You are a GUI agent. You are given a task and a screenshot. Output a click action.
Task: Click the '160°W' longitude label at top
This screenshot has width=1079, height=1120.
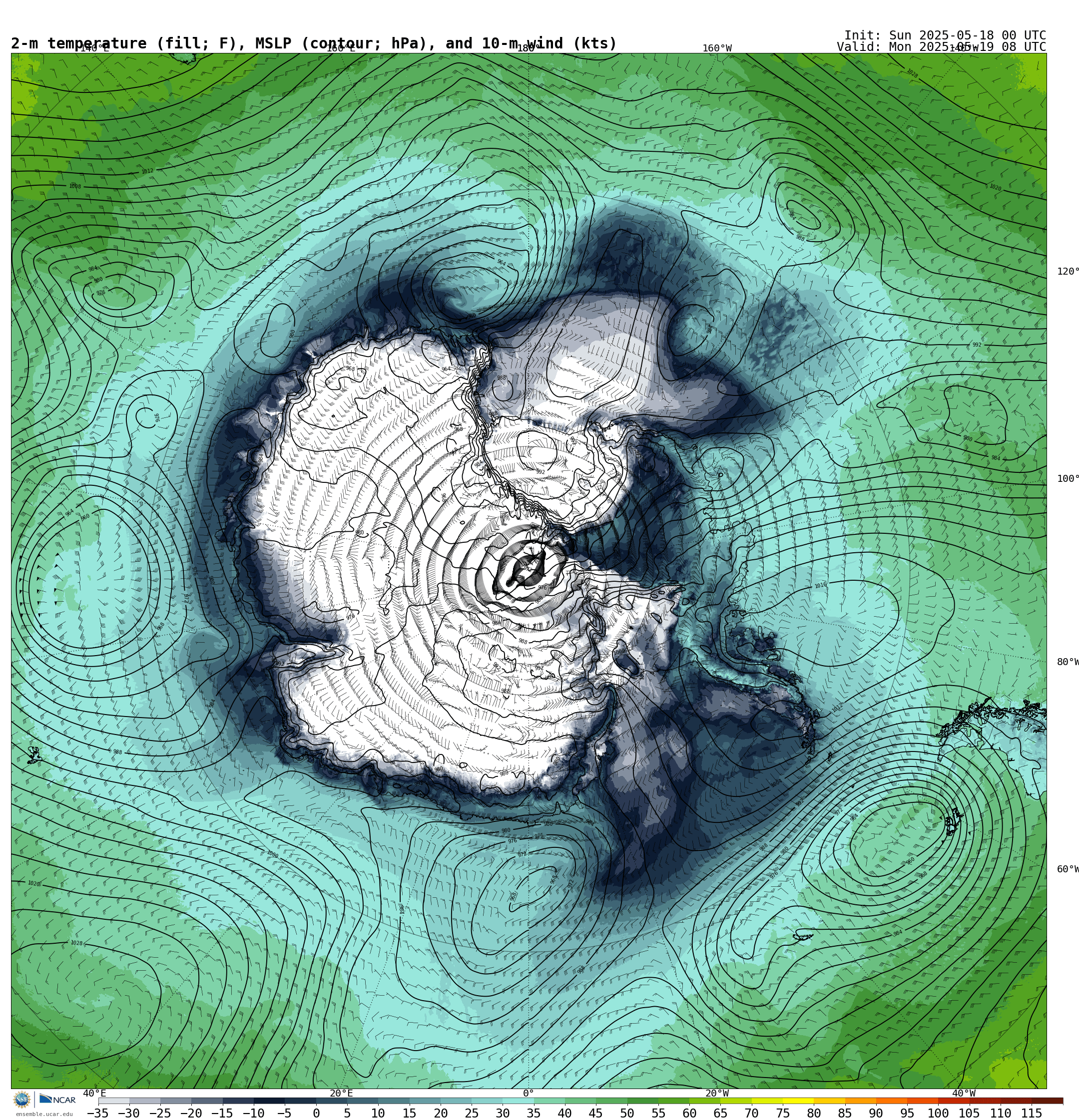point(717,48)
